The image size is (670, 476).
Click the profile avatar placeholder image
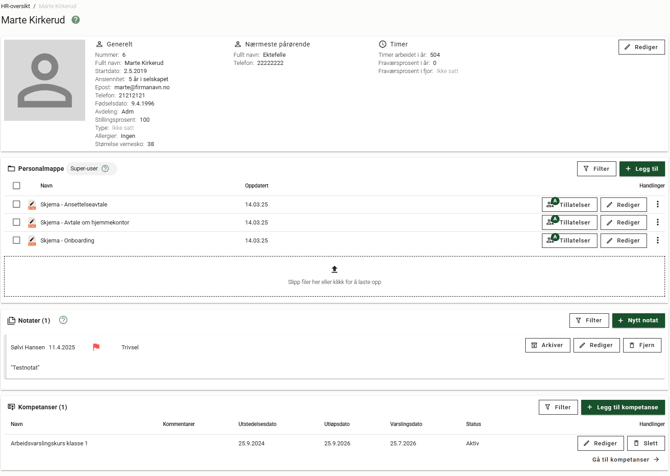point(45,80)
